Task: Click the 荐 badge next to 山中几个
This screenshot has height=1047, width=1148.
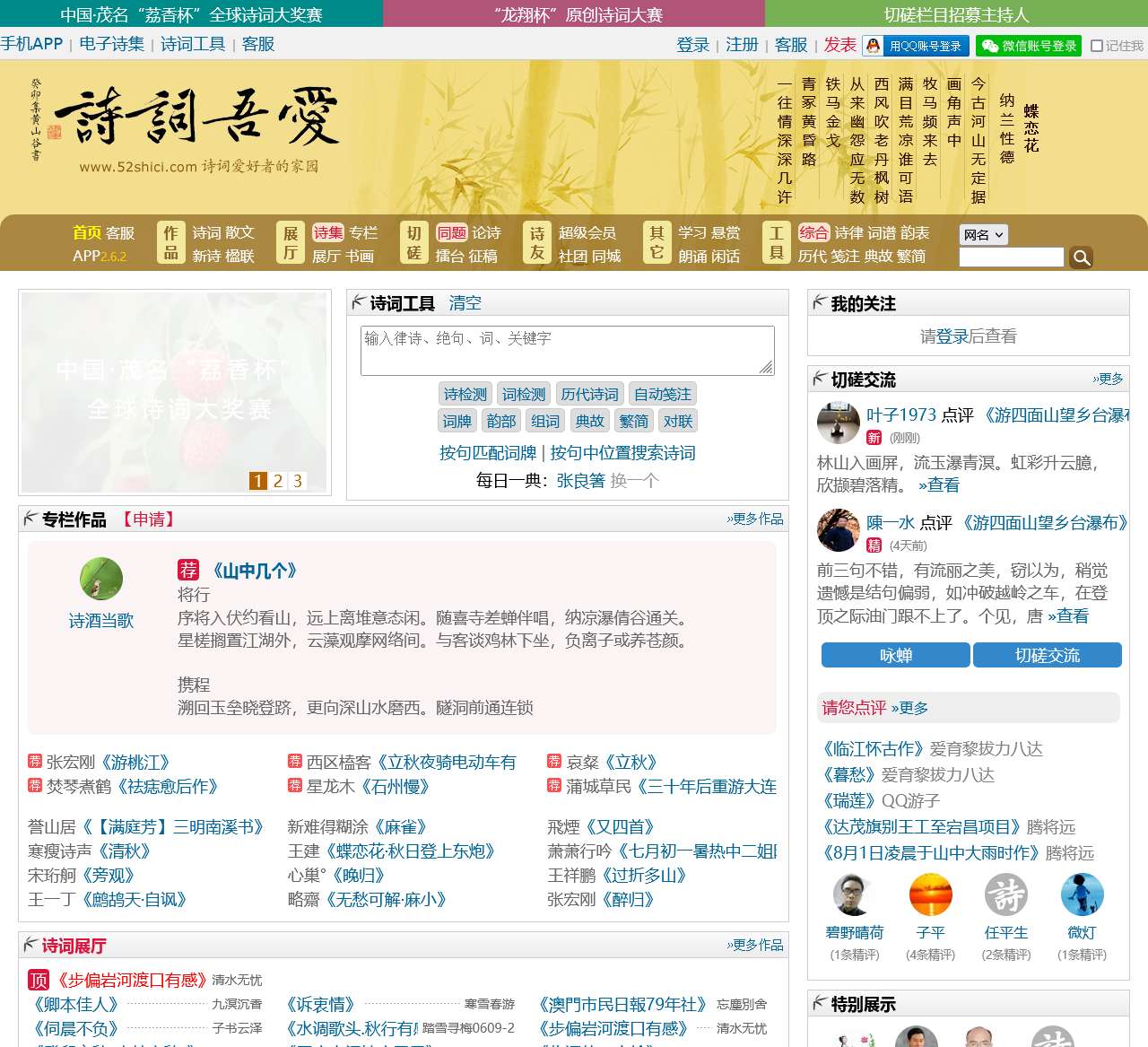Action: pos(188,570)
